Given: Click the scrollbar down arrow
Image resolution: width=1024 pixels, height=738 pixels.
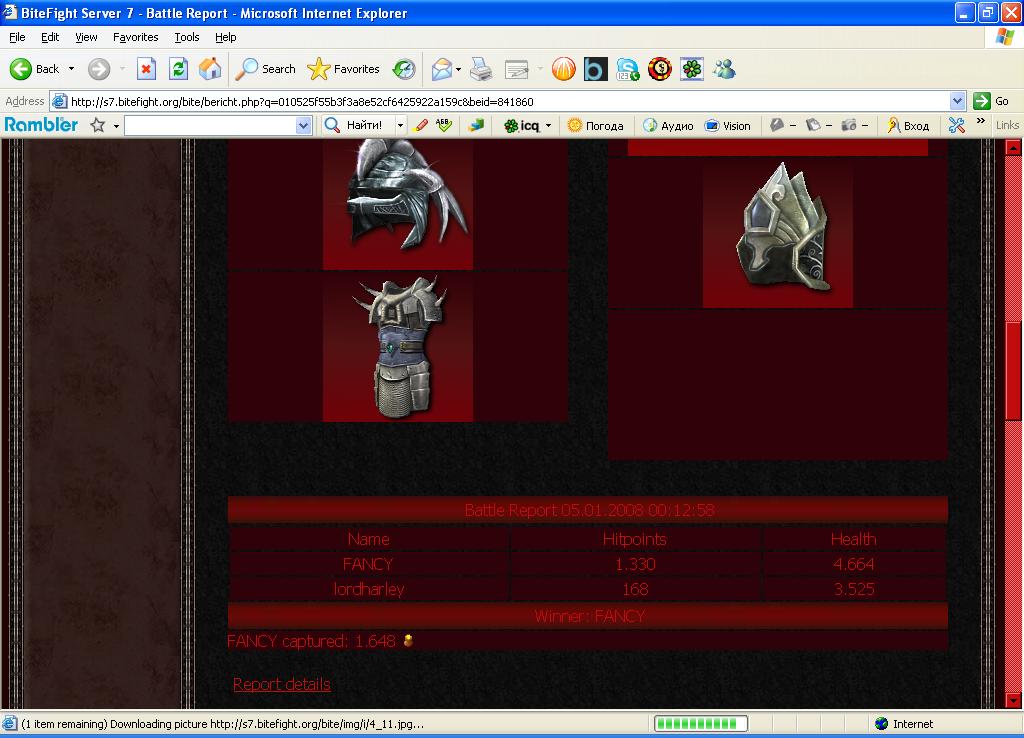Looking at the screenshot, I should (x=1013, y=701).
